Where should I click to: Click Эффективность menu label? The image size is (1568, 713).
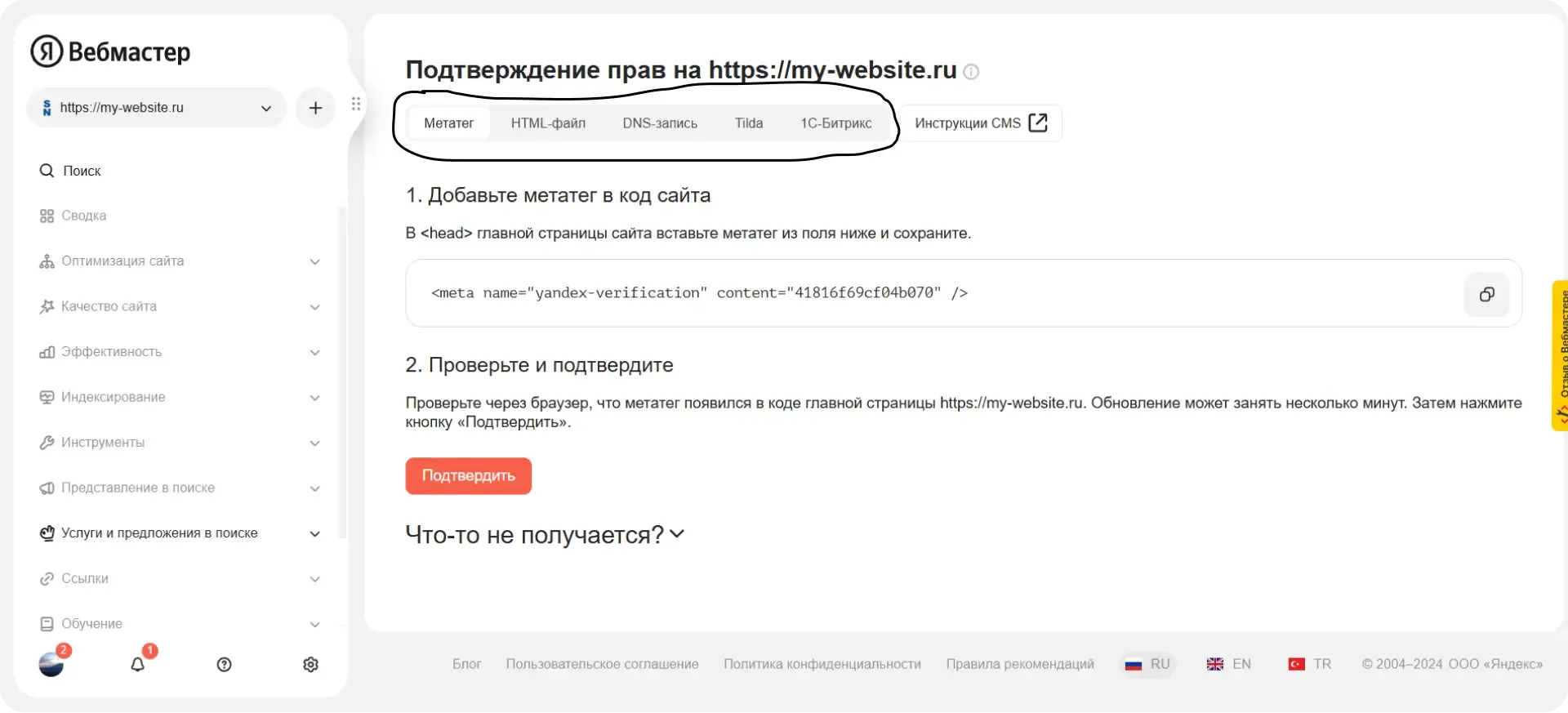112,352
